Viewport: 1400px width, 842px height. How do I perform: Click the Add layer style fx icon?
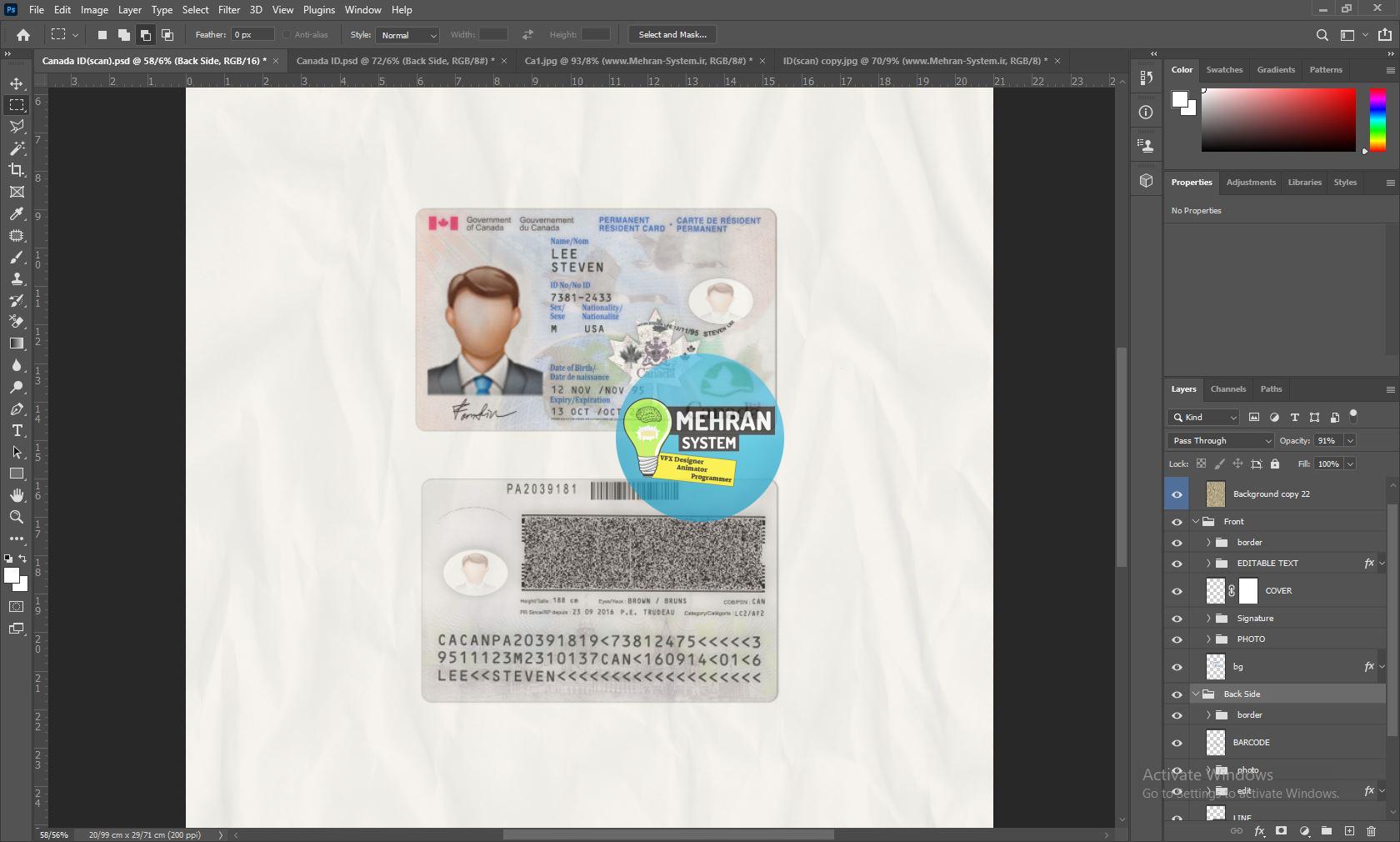pyautogui.click(x=1259, y=831)
